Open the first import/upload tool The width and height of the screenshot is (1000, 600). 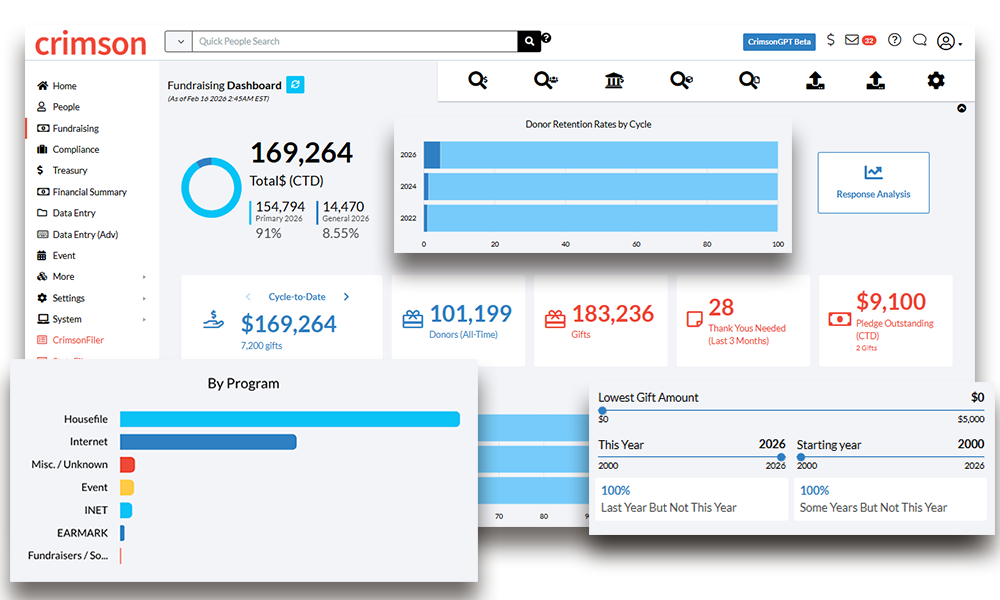815,80
